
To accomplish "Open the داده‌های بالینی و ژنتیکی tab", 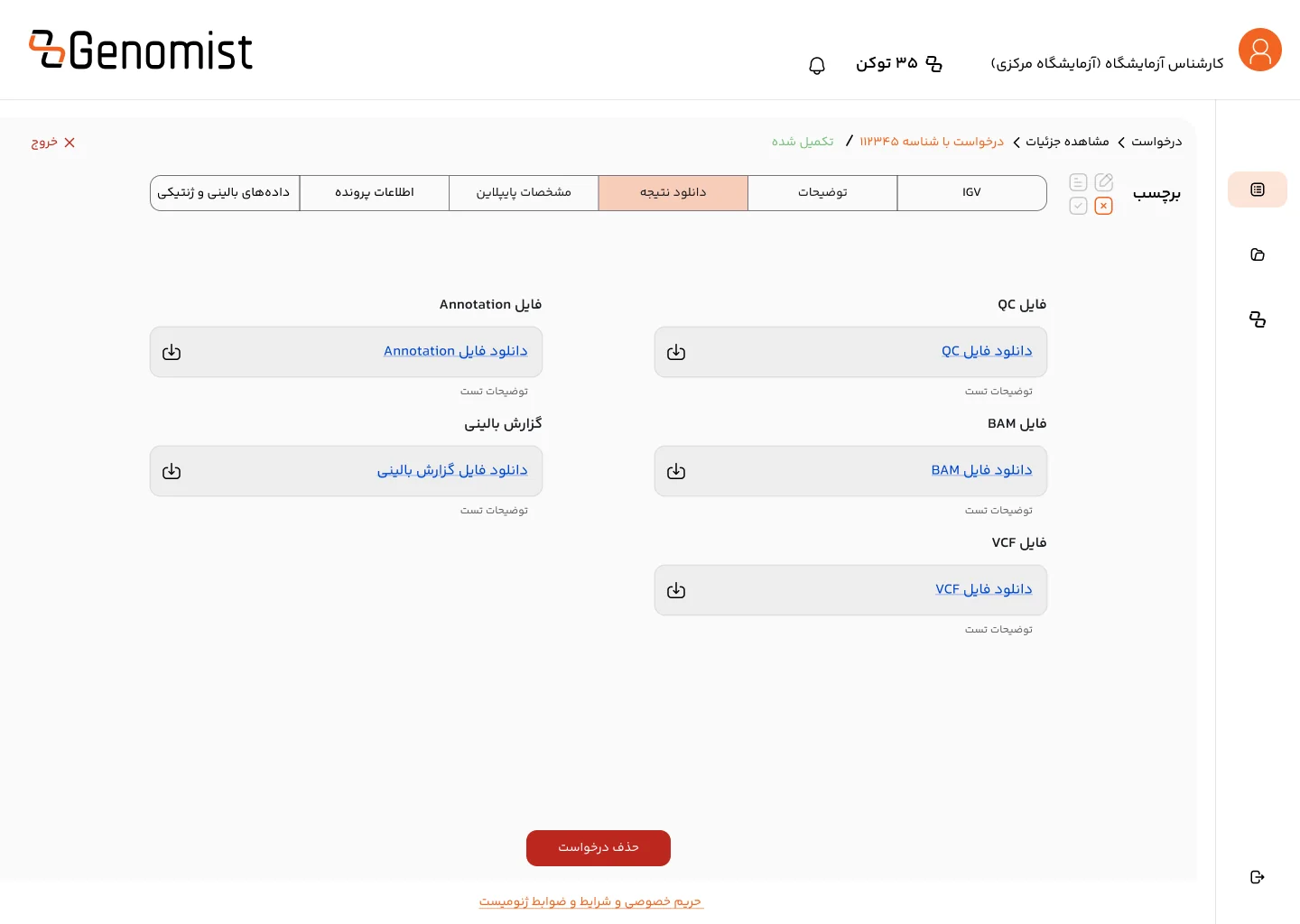I will pyautogui.click(x=225, y=193).
